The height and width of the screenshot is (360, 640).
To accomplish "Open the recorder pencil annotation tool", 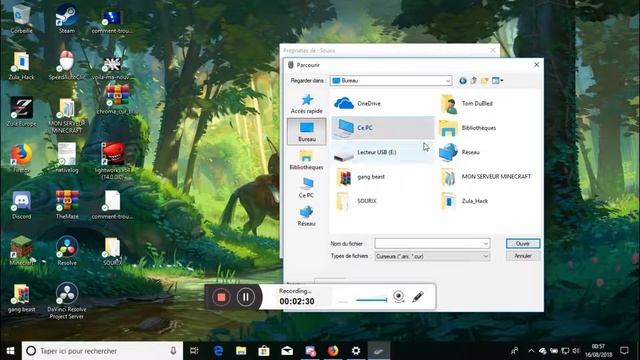I will tap(418, 297).
